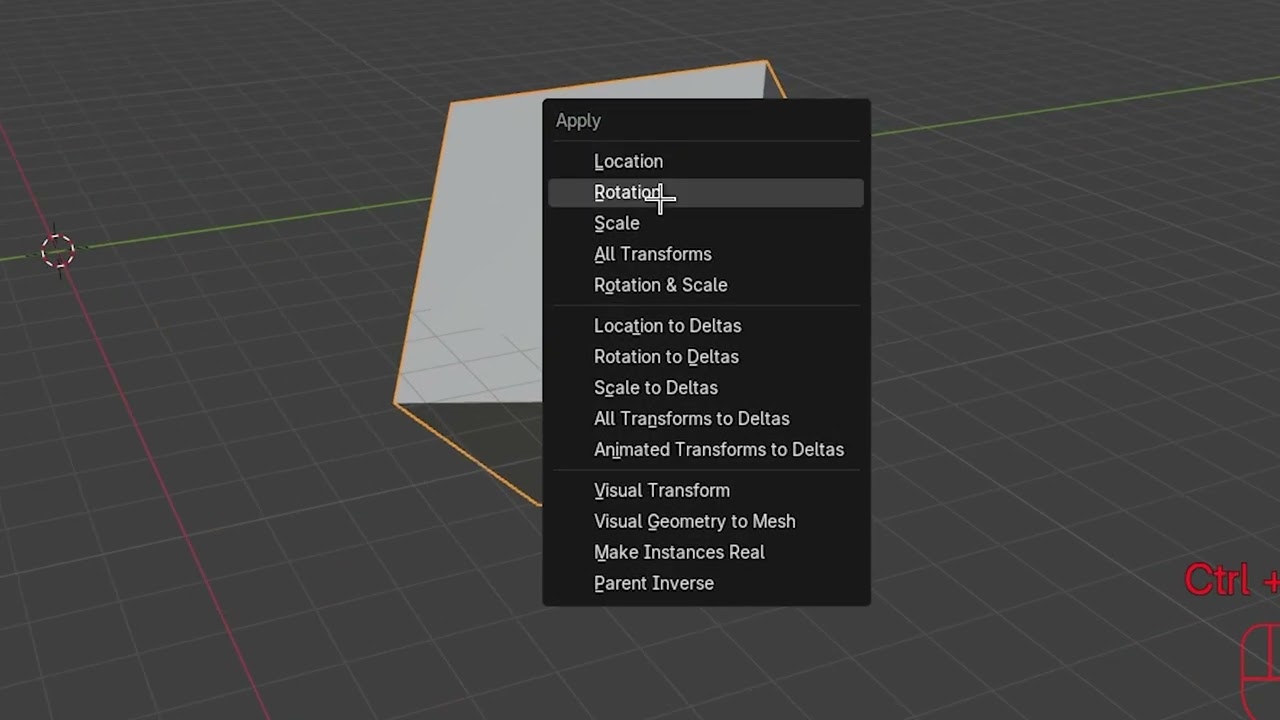Choose Scale to Deltas
The image size is (1280, 720).
point(705,388)
